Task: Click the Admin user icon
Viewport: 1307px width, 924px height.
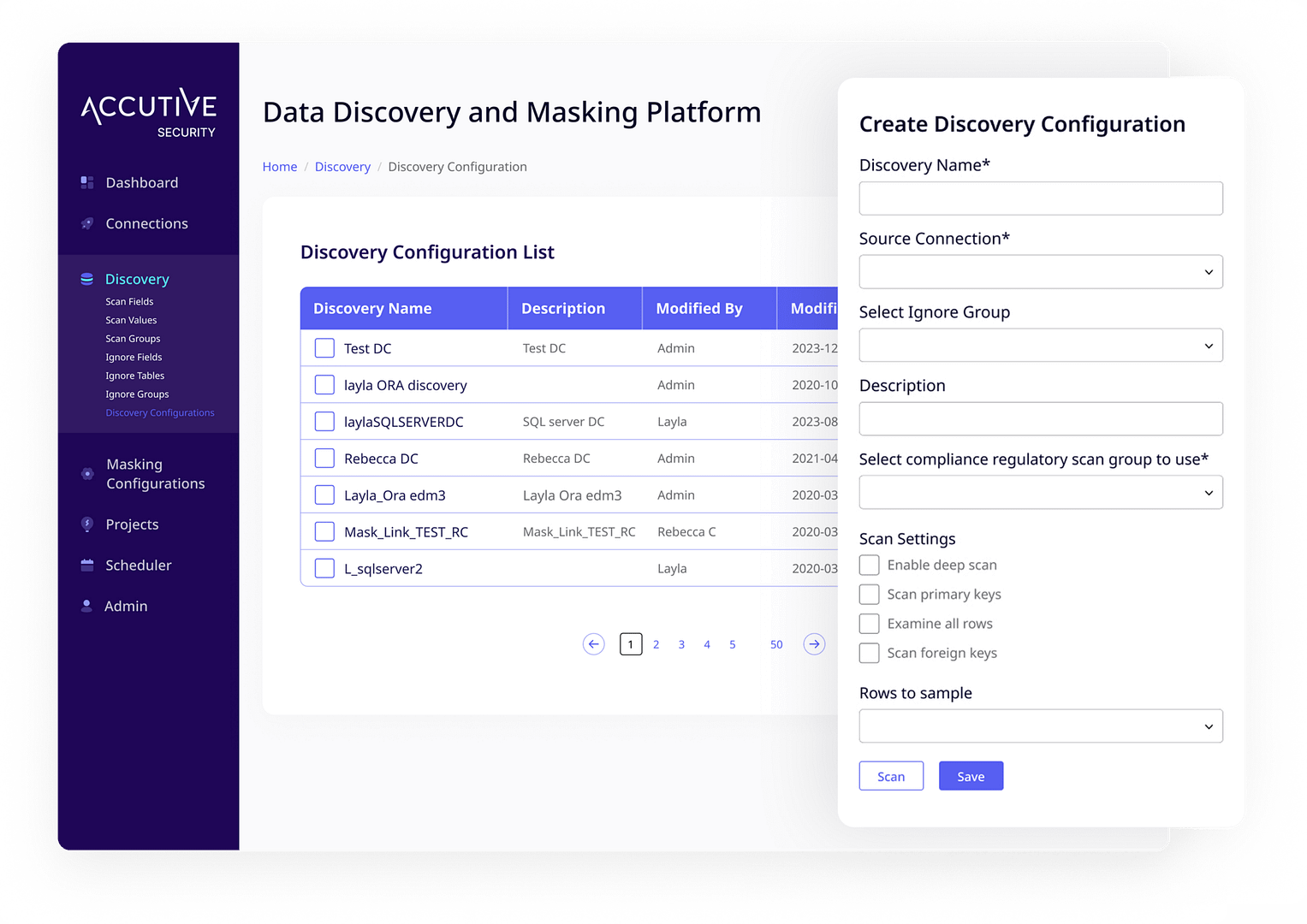Action: click(x=86, y=606)
